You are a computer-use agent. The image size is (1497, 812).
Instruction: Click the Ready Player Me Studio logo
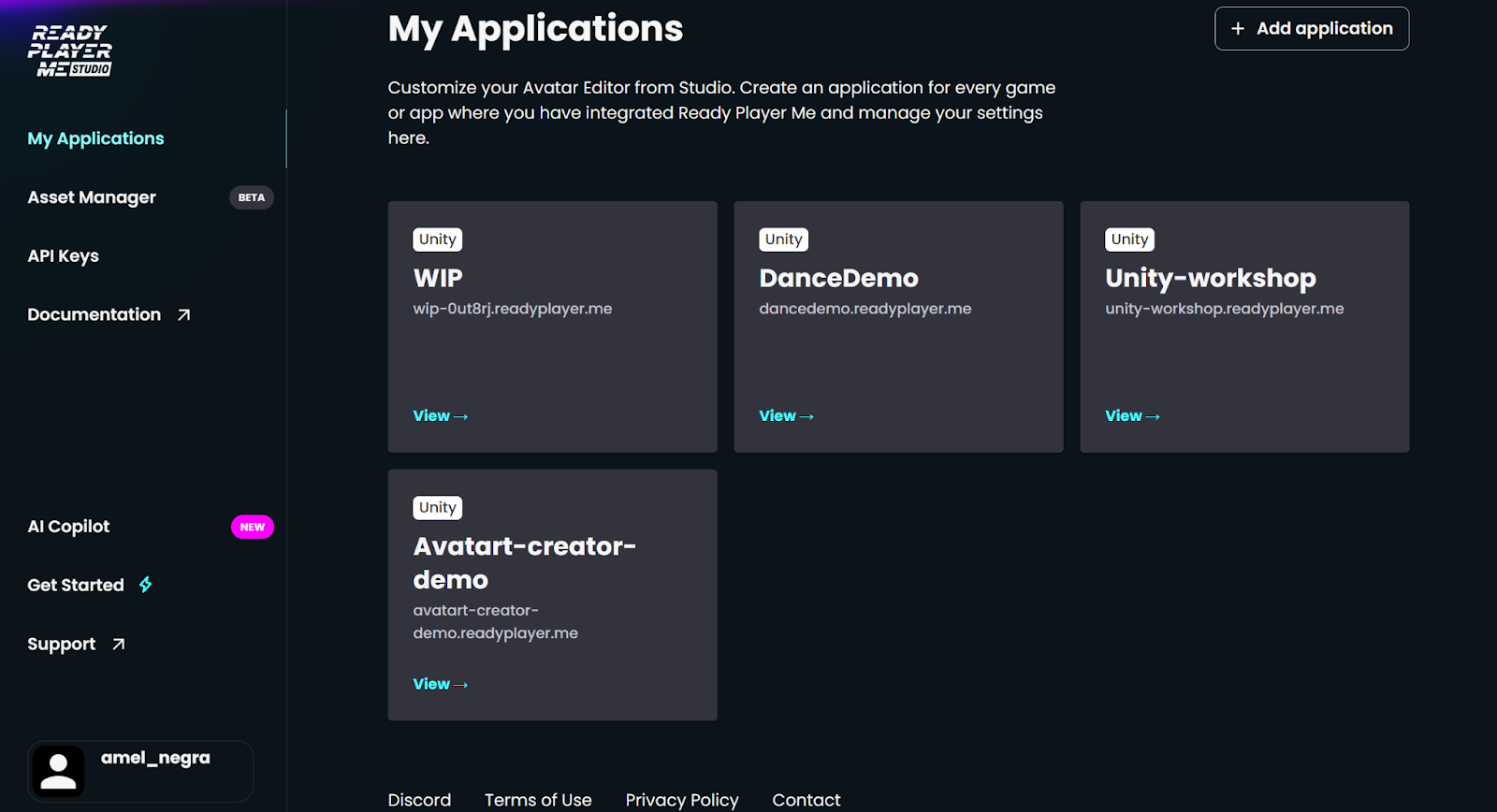click(x=70, y=51)
